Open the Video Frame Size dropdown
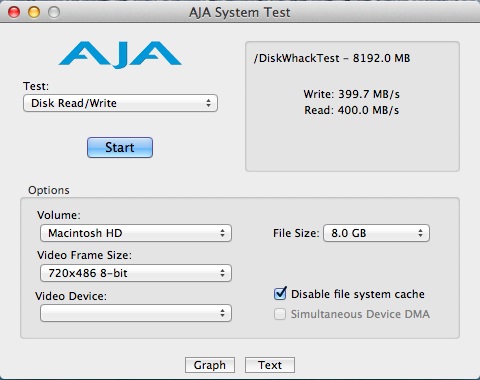 pos(136,273)
